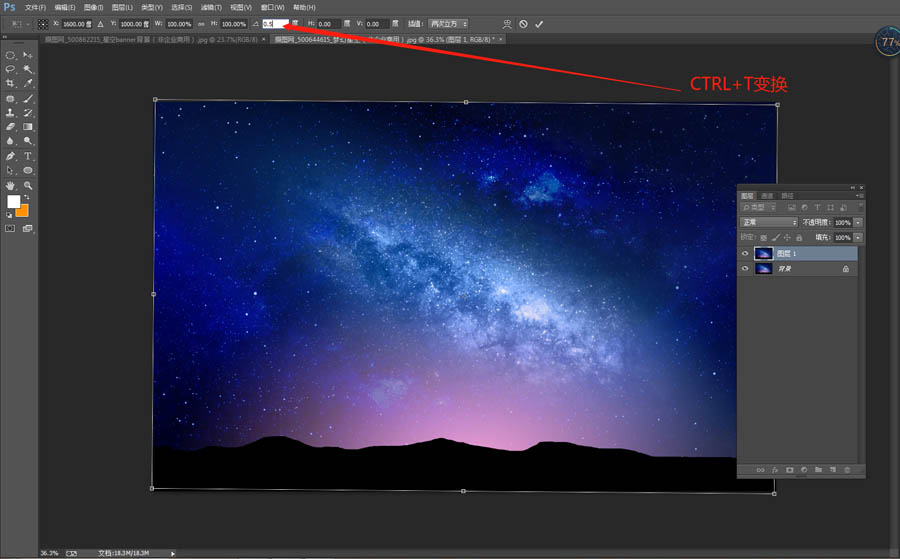900x559 pixels.
Task: Reset default foreground and background colors
Action: pos(9,215)
